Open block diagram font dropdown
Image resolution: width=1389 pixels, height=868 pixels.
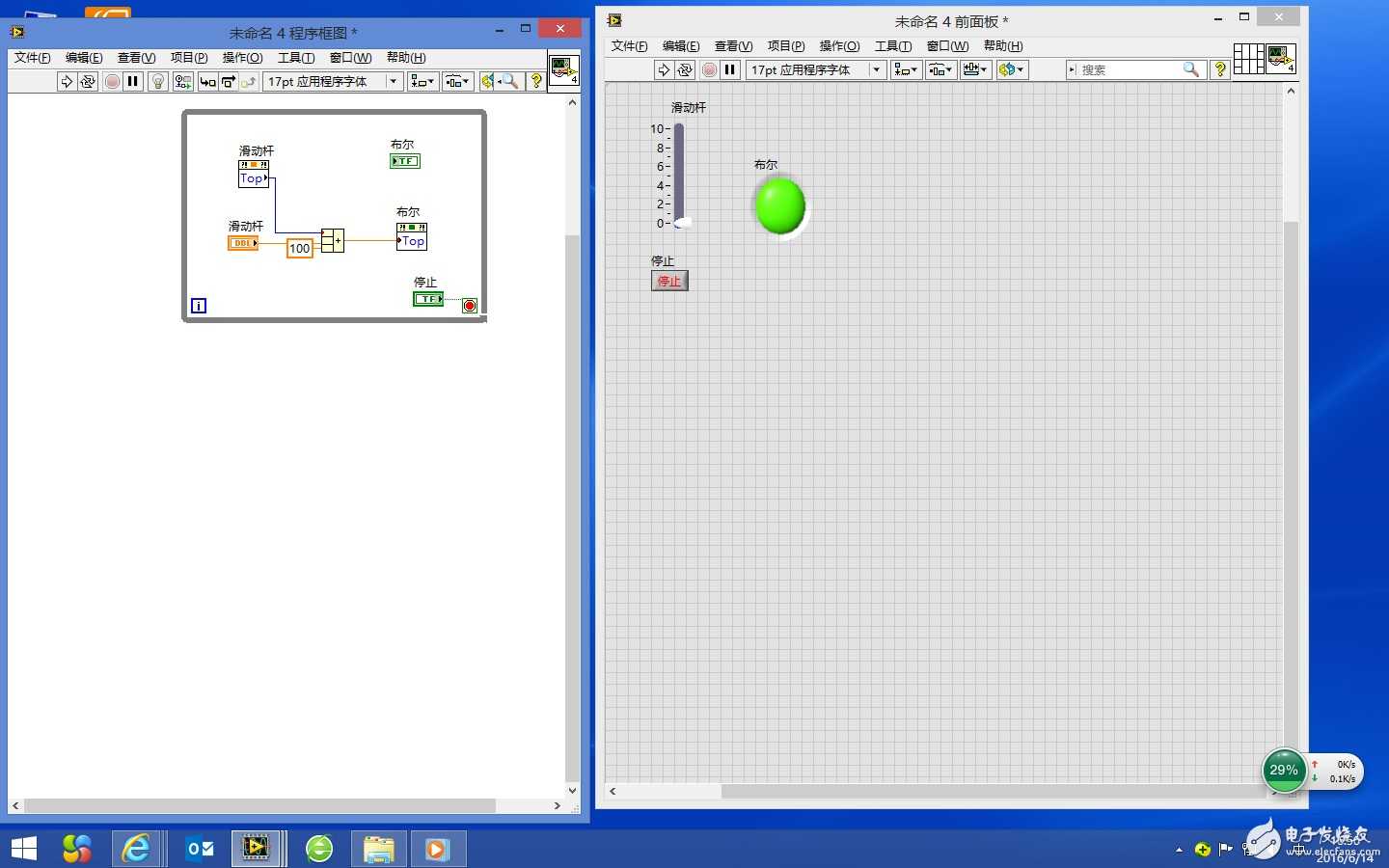[x=333, y=82]
